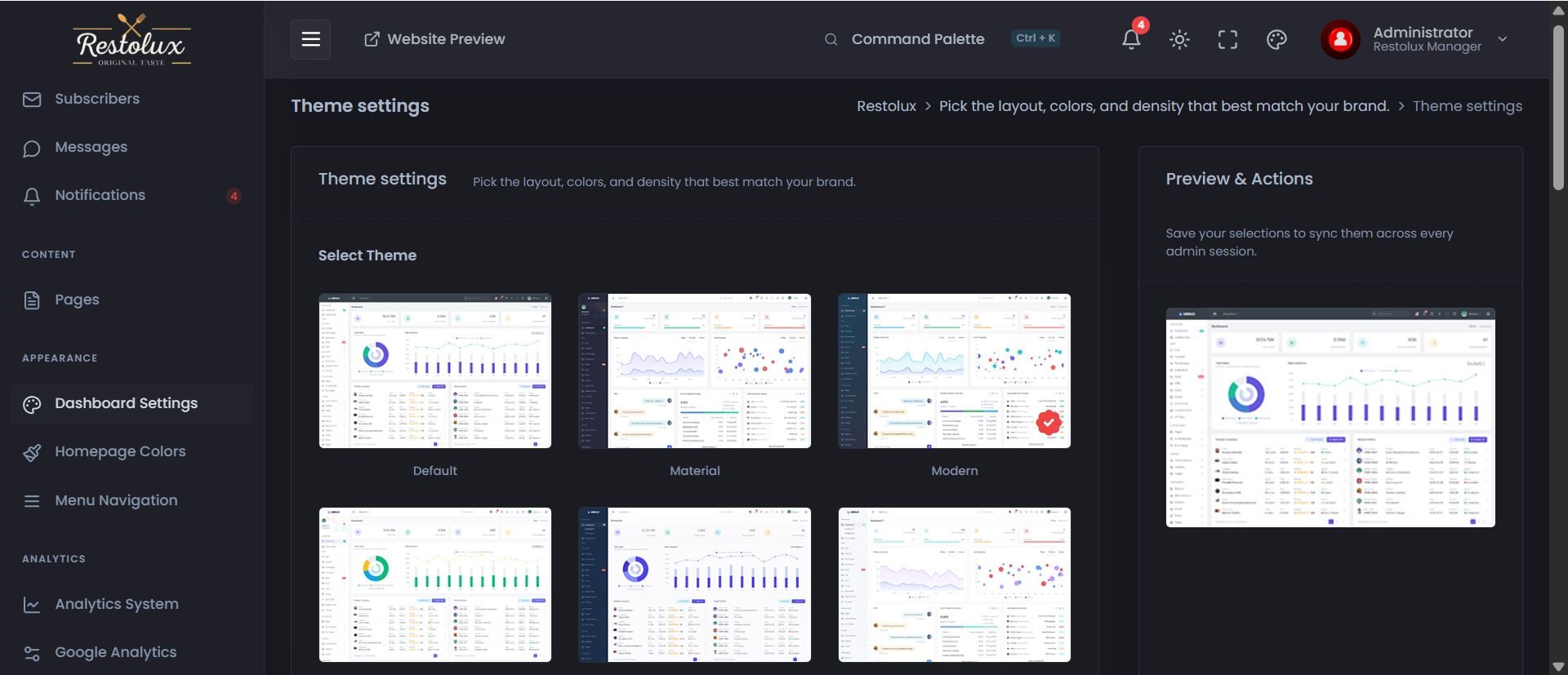The image size is (1568, 675).
Task: Expand the Administrator profile dropdown arrow
Action: tap(1503, 39)
